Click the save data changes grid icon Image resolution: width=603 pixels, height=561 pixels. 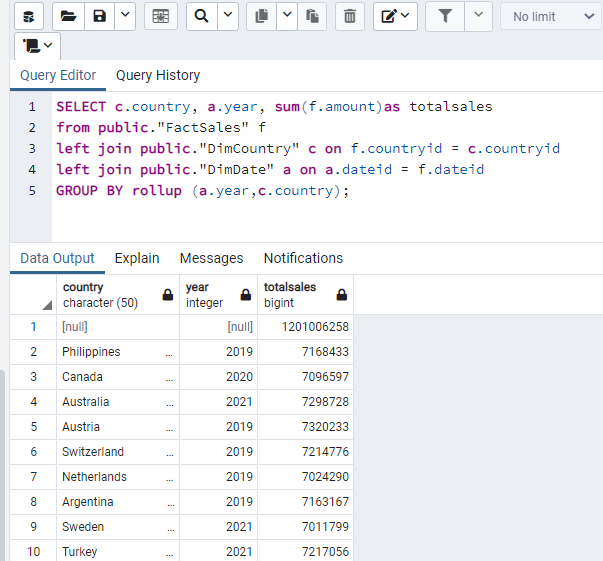click(x=161, y=16)
